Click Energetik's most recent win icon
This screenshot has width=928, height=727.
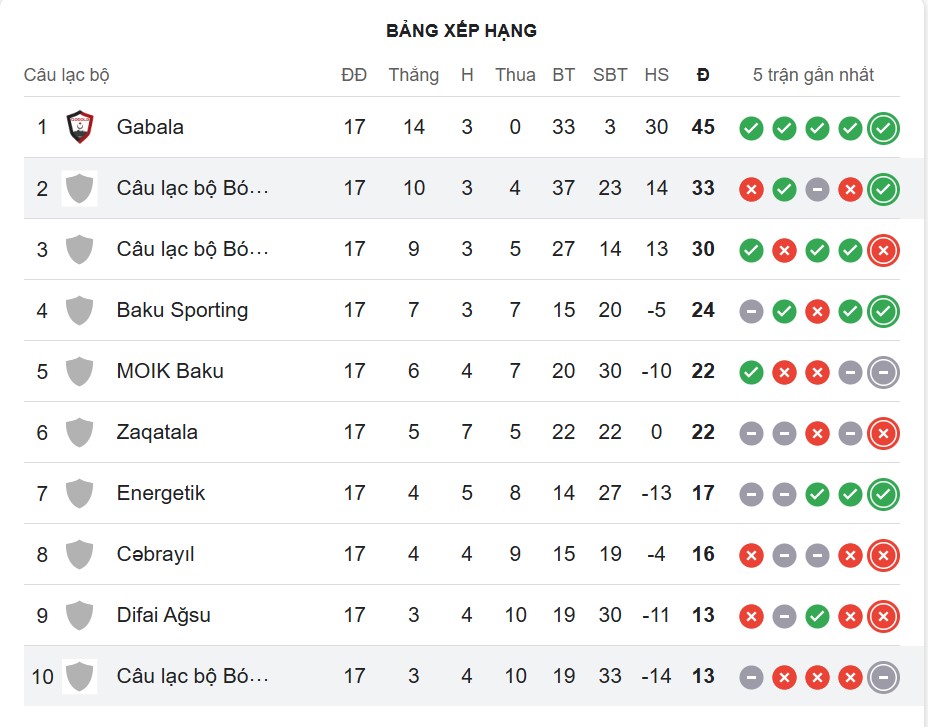883,494
